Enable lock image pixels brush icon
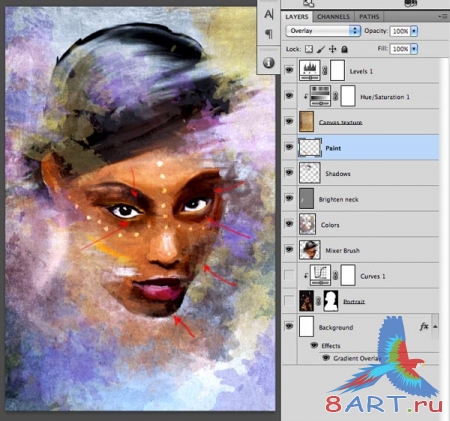The height and width of the screenshot is (421, 450). click(320, 49)
